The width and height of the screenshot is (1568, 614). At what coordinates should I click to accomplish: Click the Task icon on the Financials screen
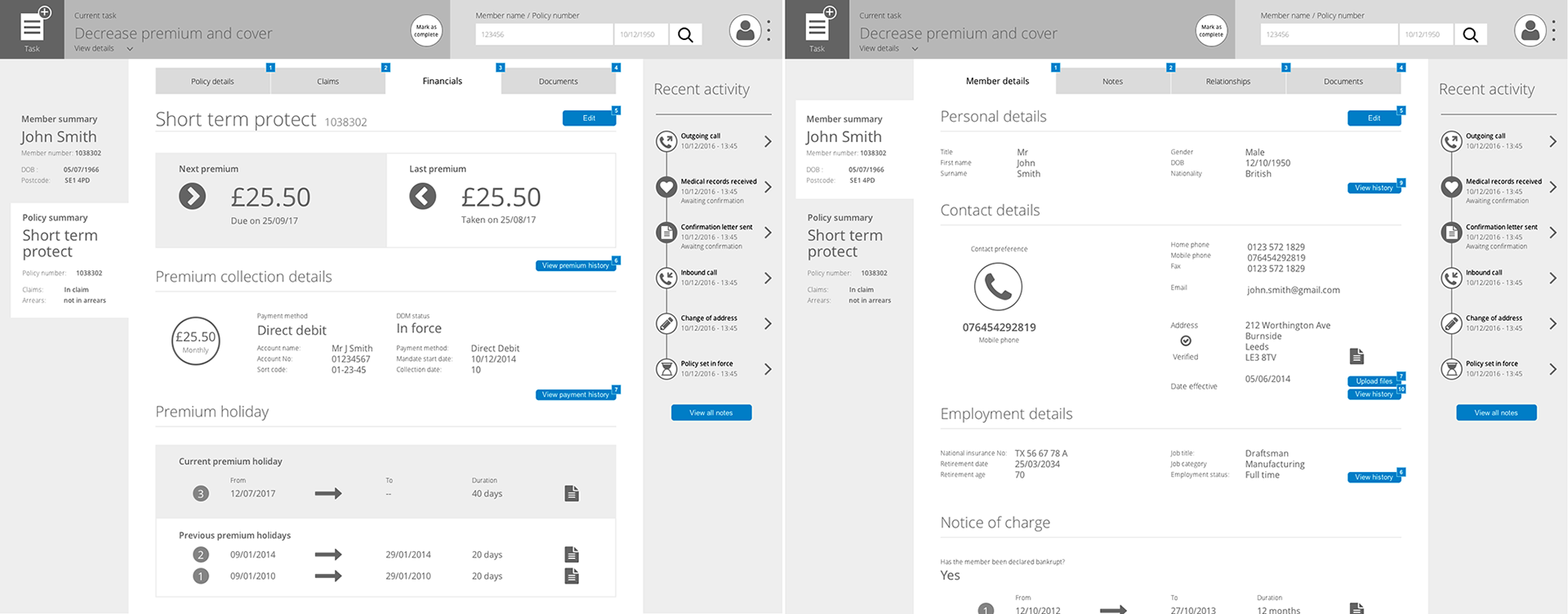33,28
